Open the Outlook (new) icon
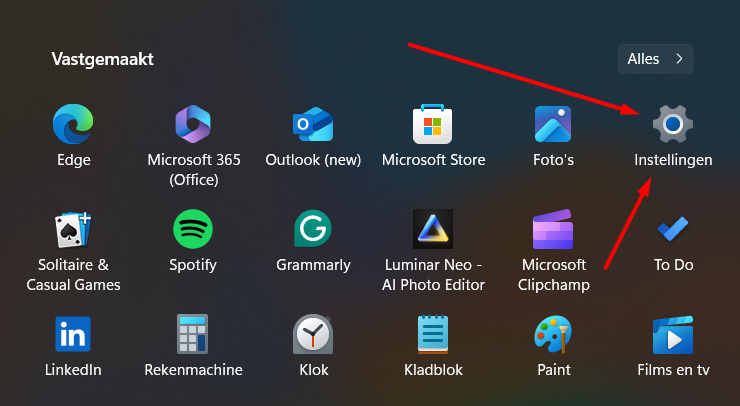 [313, 124]
